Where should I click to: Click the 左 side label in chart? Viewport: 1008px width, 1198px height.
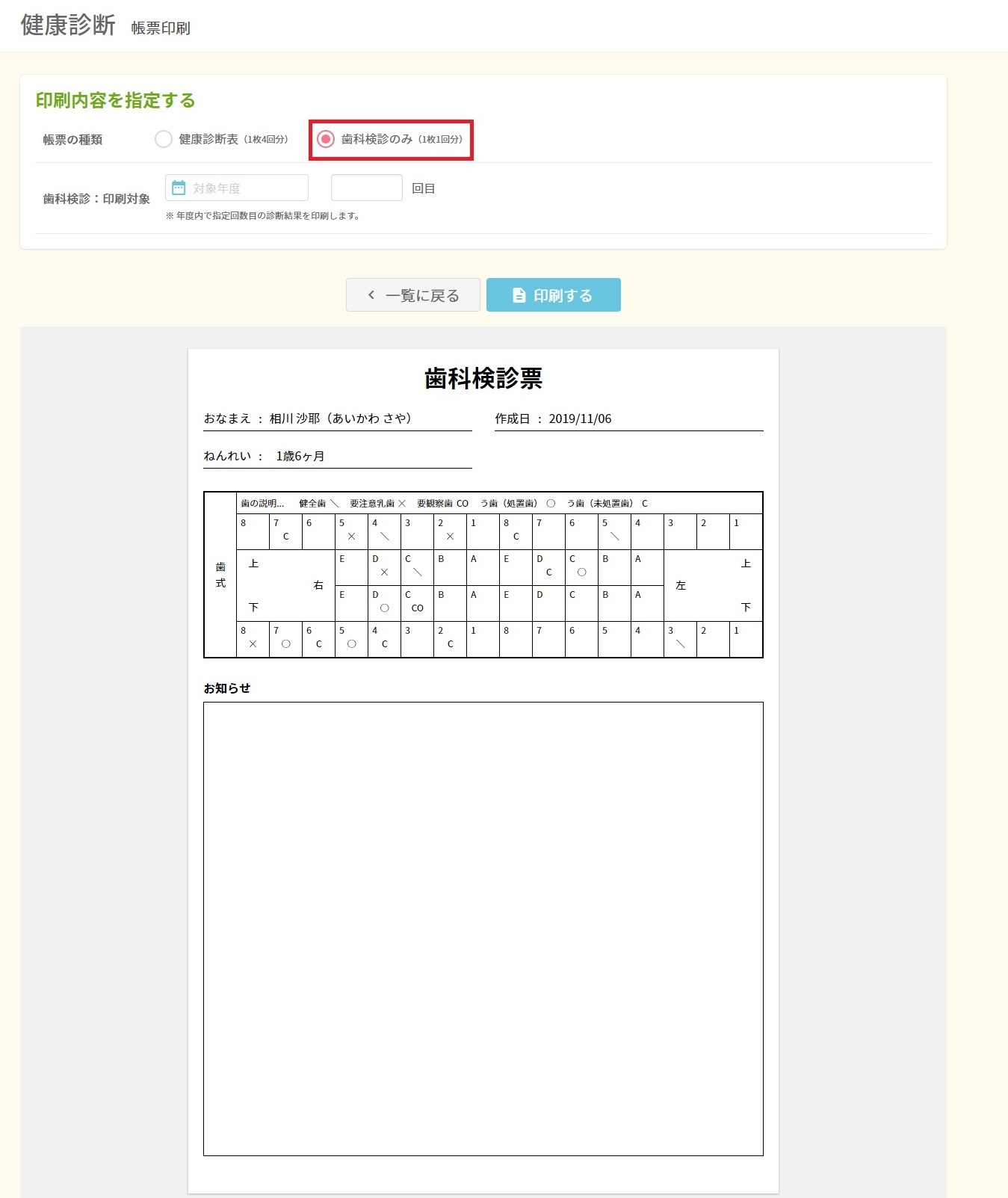(x=681, y=585)
